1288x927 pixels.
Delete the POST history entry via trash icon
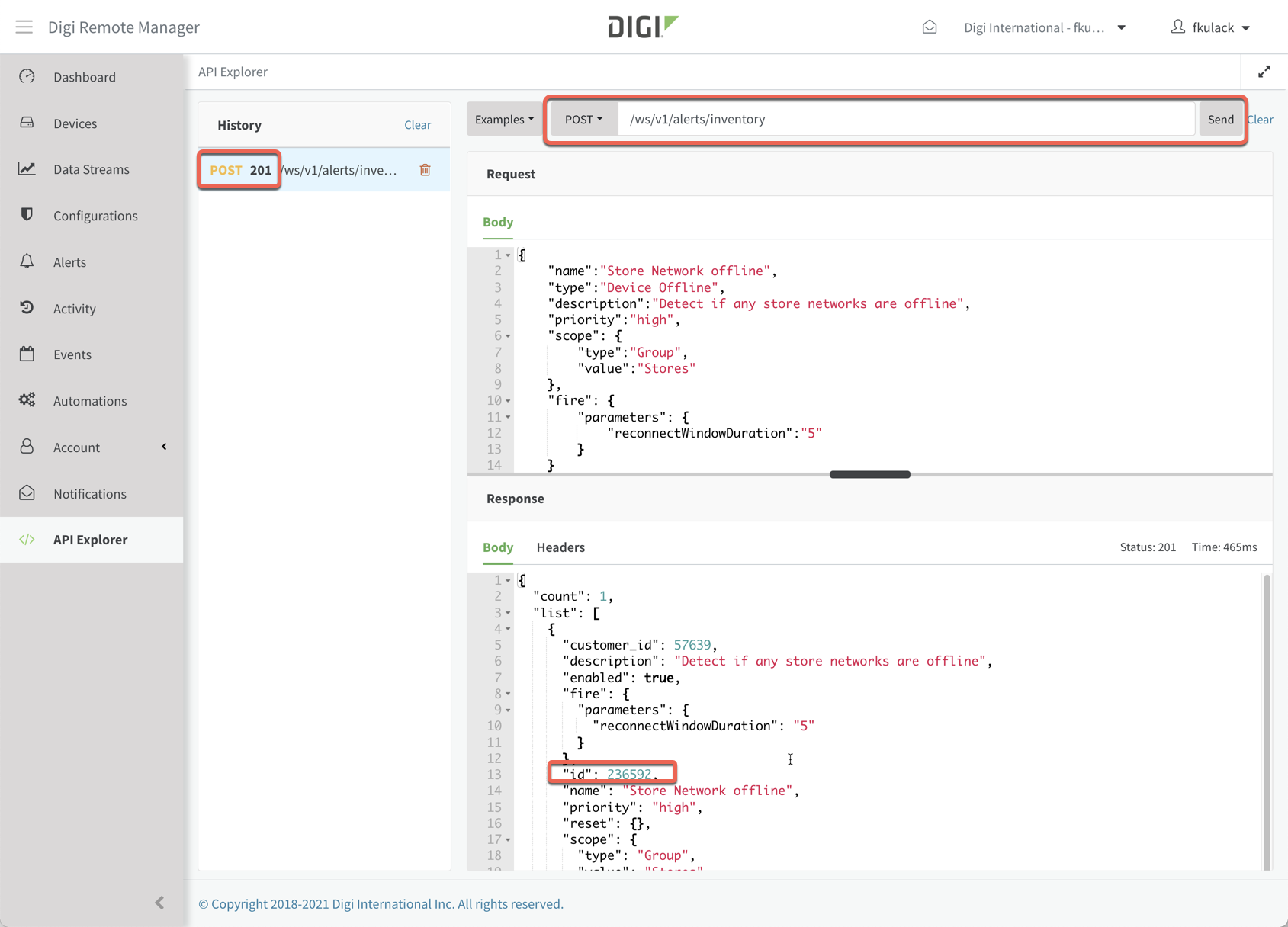tap(425, 170)
